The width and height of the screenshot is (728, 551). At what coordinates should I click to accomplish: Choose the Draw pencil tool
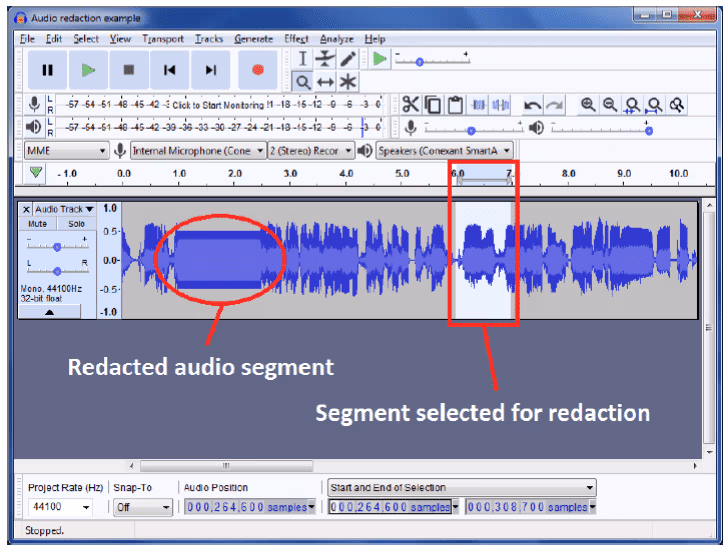pyautogui.click(x=348, y=59)
